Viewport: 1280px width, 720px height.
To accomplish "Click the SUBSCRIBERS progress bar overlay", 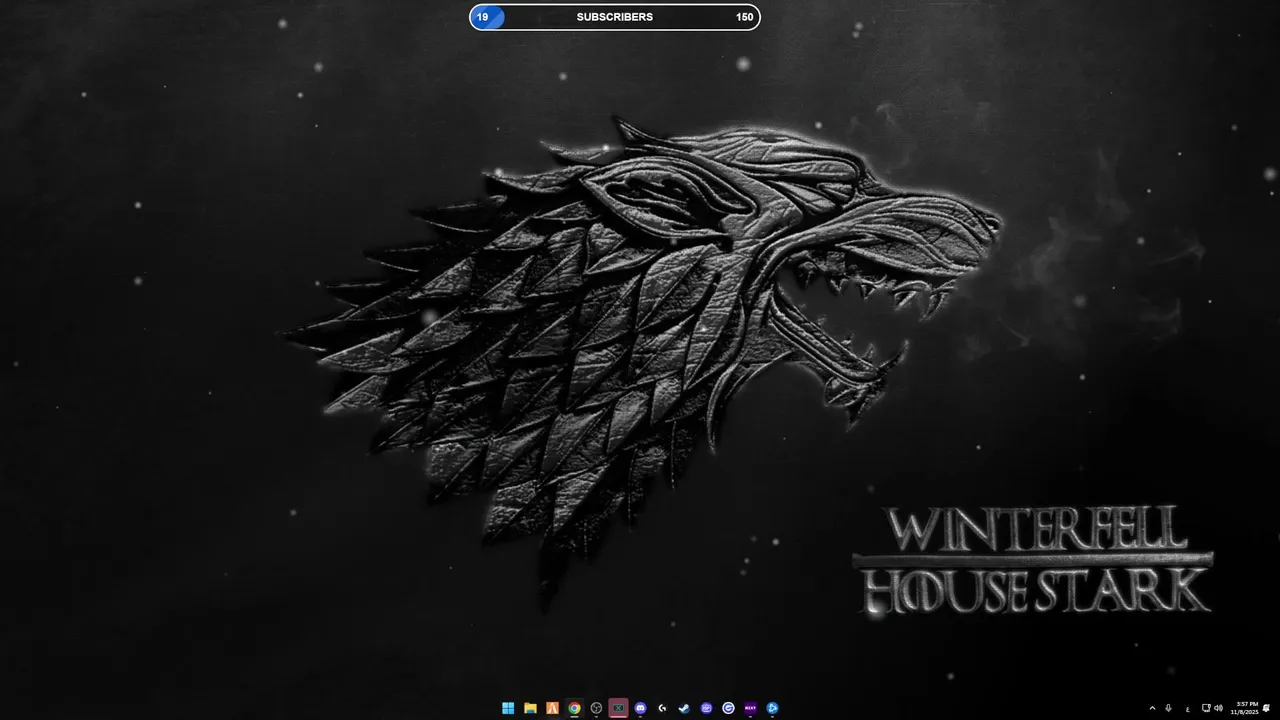I will pos(615,17).
